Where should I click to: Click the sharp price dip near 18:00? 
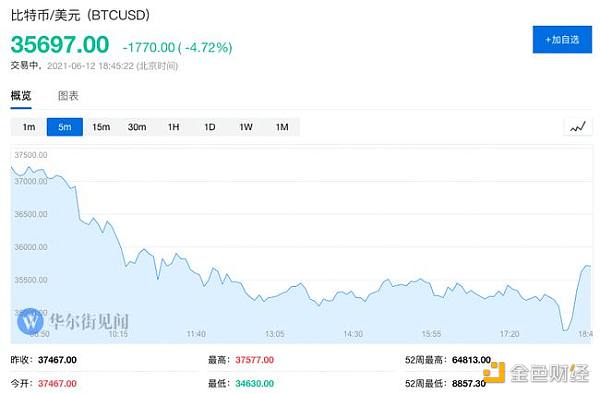click(565, 329)
